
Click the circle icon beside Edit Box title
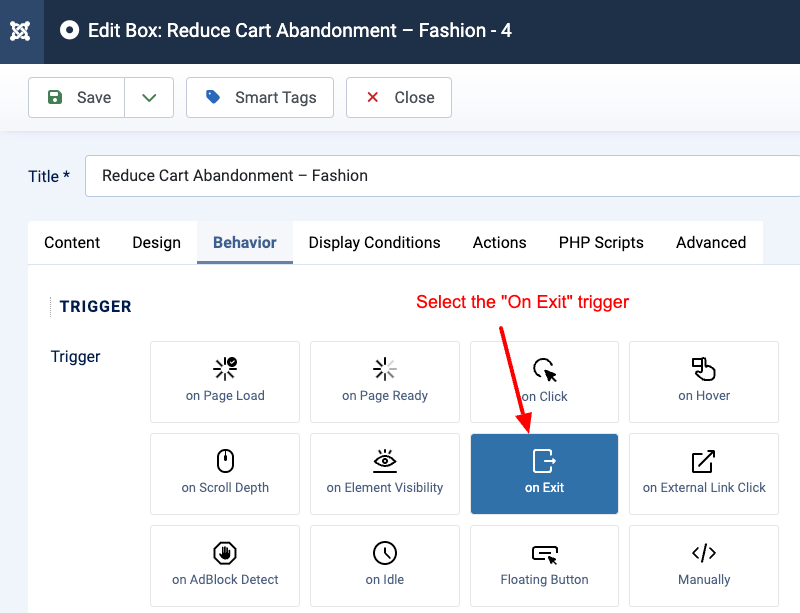click(x=69, y=30)
